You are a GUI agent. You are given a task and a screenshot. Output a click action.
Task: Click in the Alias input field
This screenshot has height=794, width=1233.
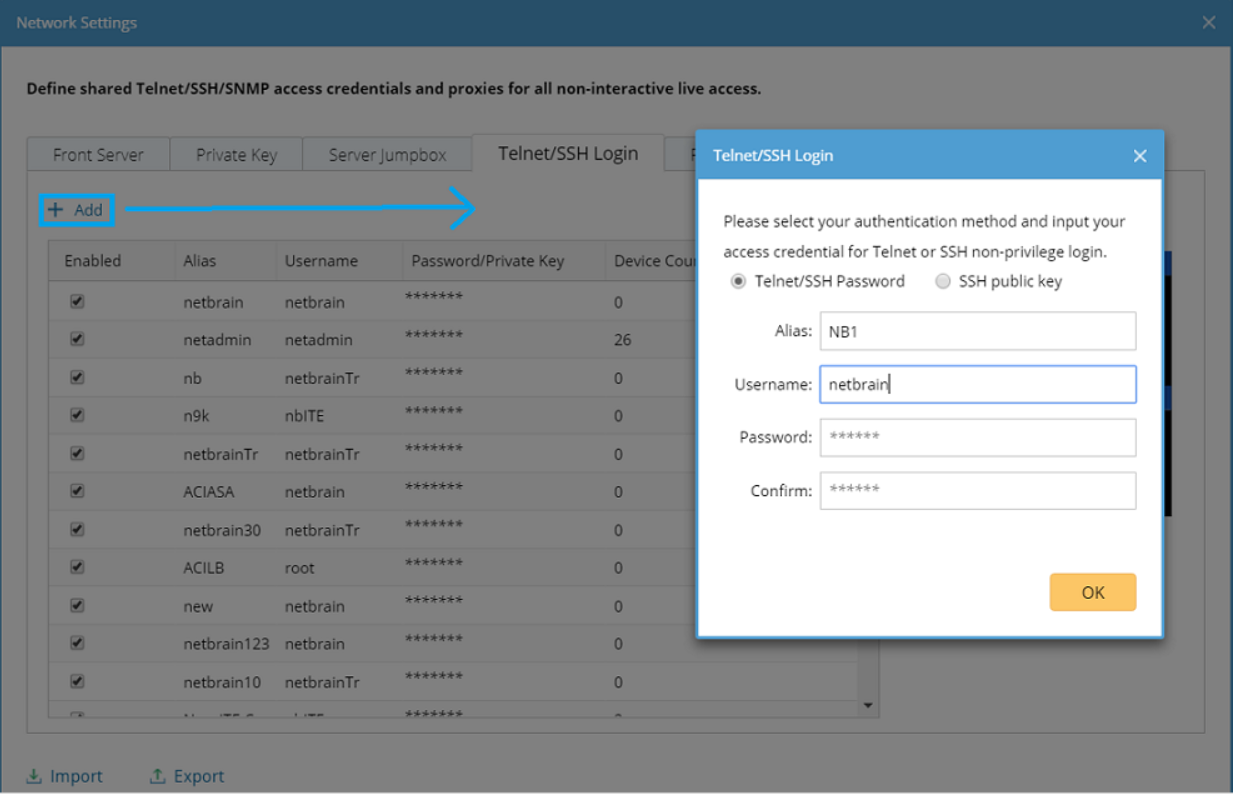(977, 331)
